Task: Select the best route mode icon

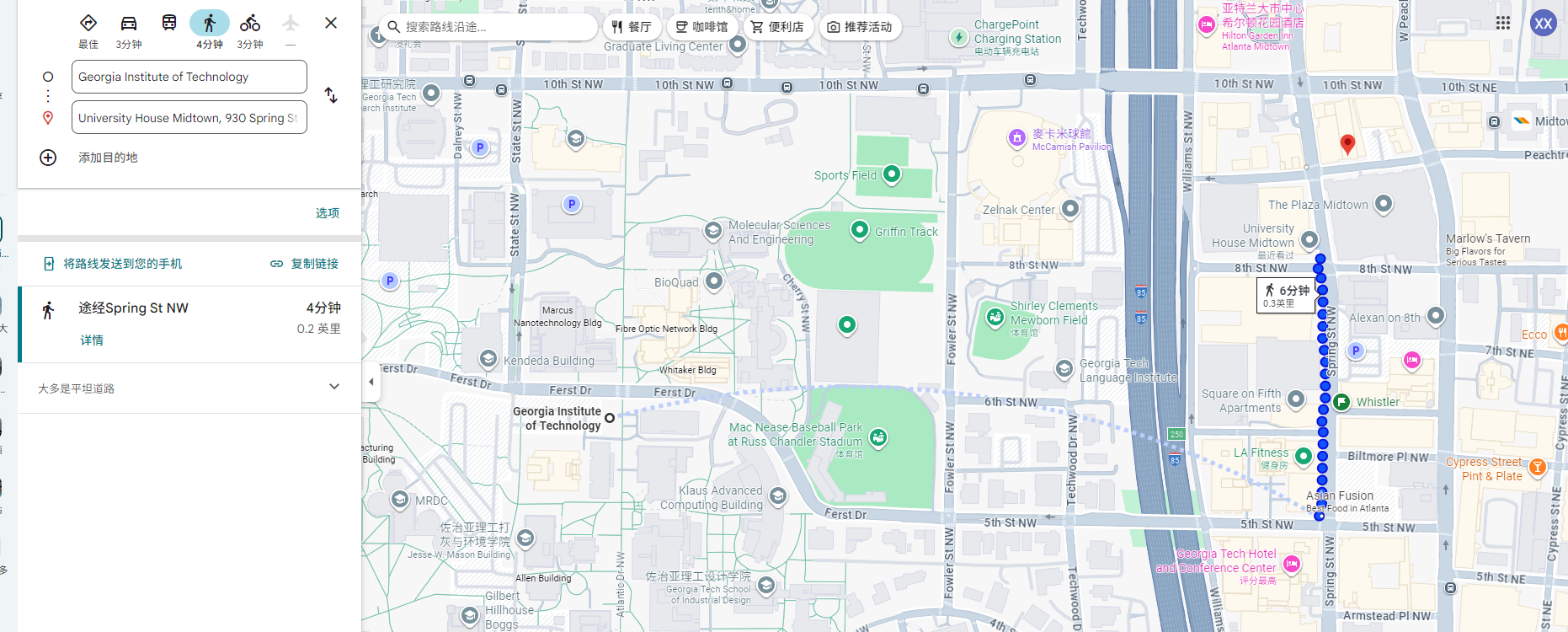Action: 88,24
